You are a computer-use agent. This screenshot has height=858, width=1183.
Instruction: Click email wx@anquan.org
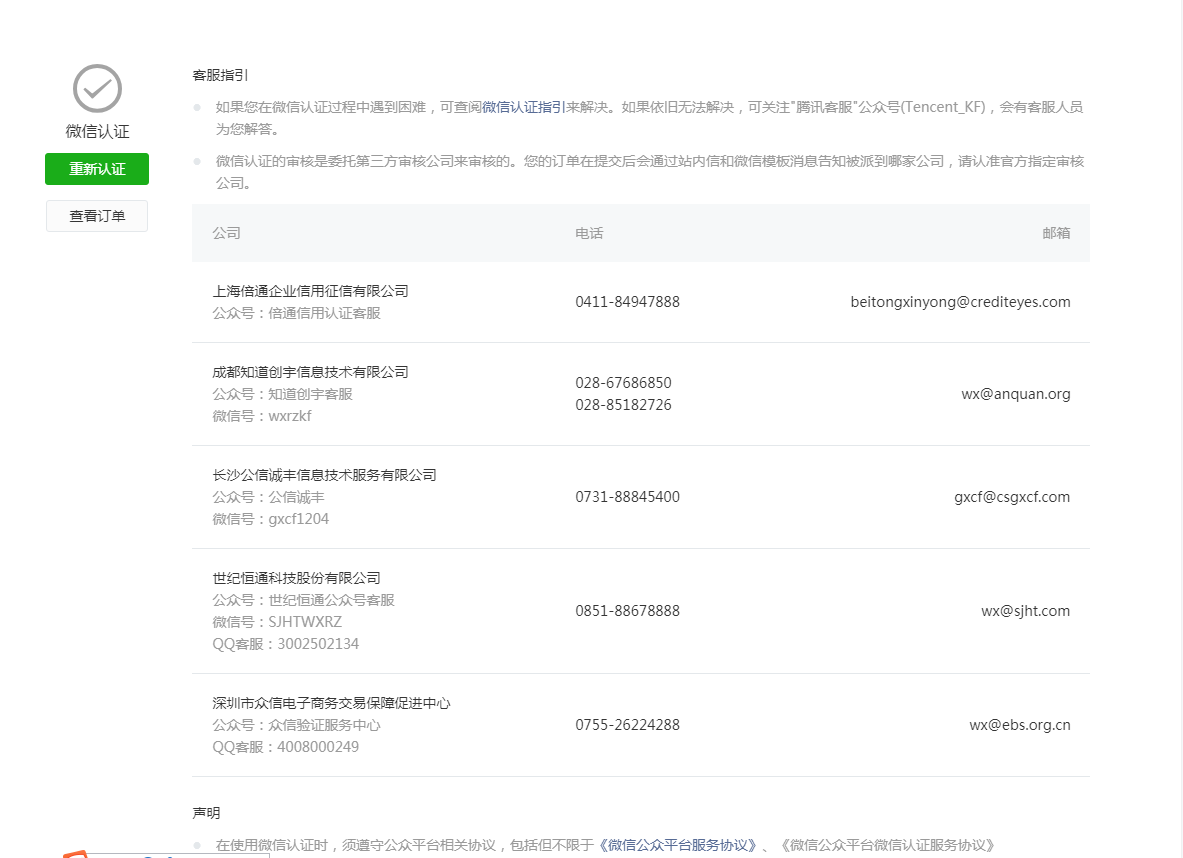click(x=1016, y=394)
